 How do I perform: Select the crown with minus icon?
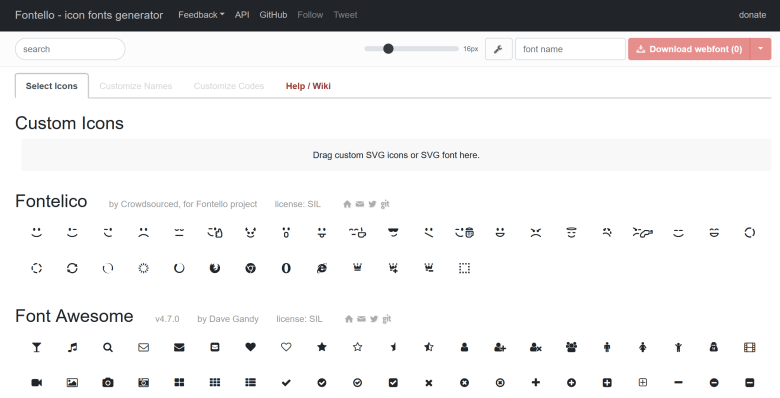pyautogui.click(x=429, y=268)
